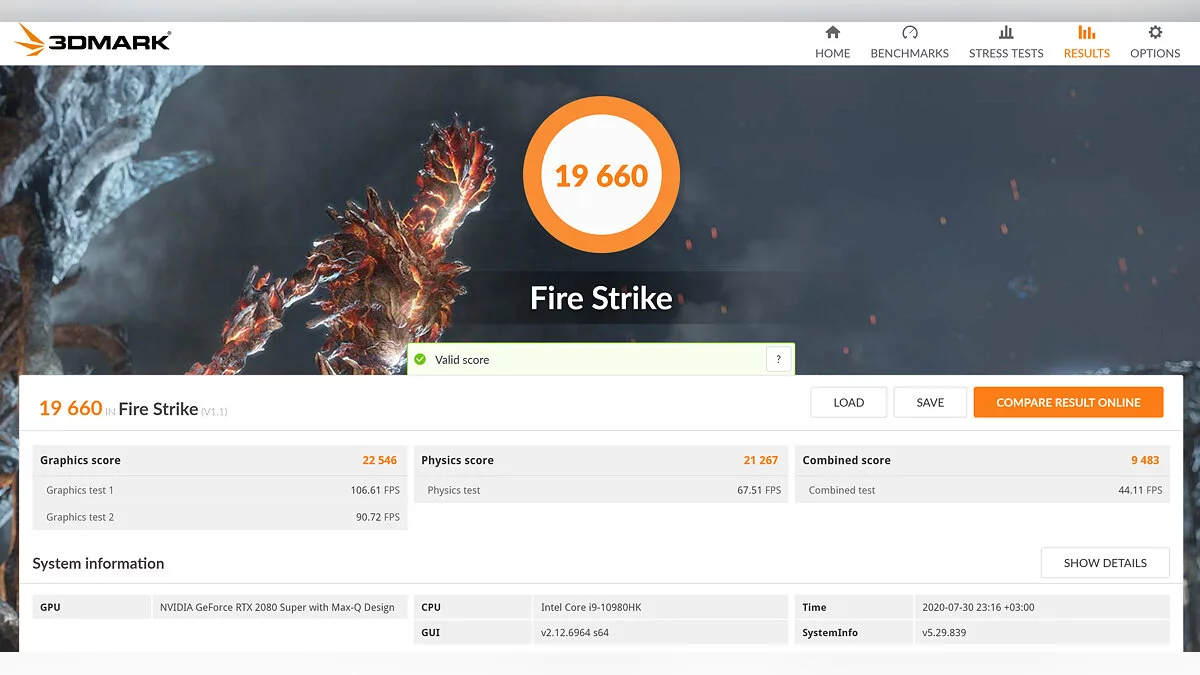Click the CPU label cell
This screenshot has width=1200, height=675.
point(473,607)
